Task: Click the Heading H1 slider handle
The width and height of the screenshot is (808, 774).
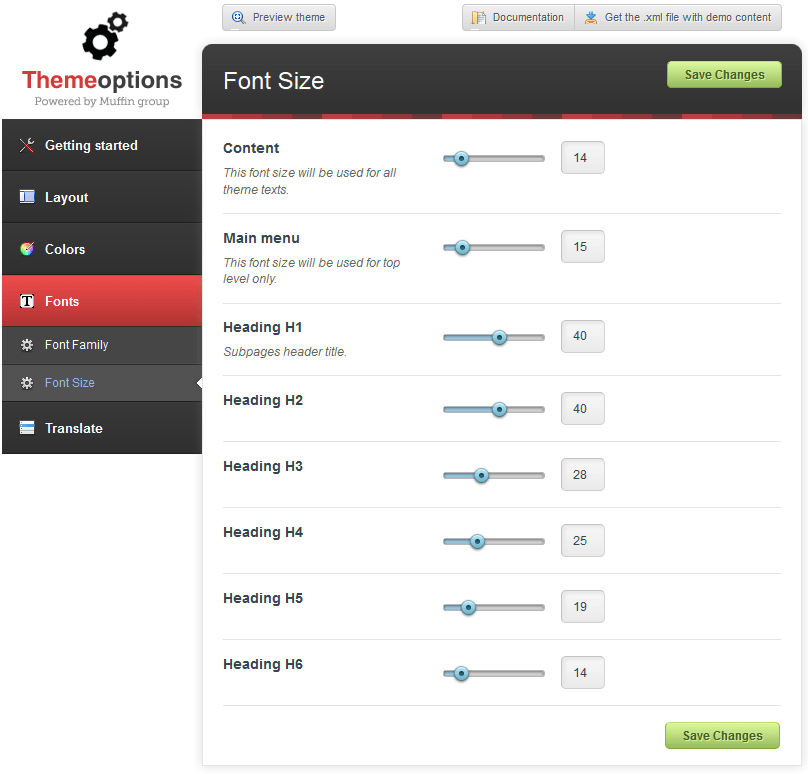Action: [x=499, y=338]
